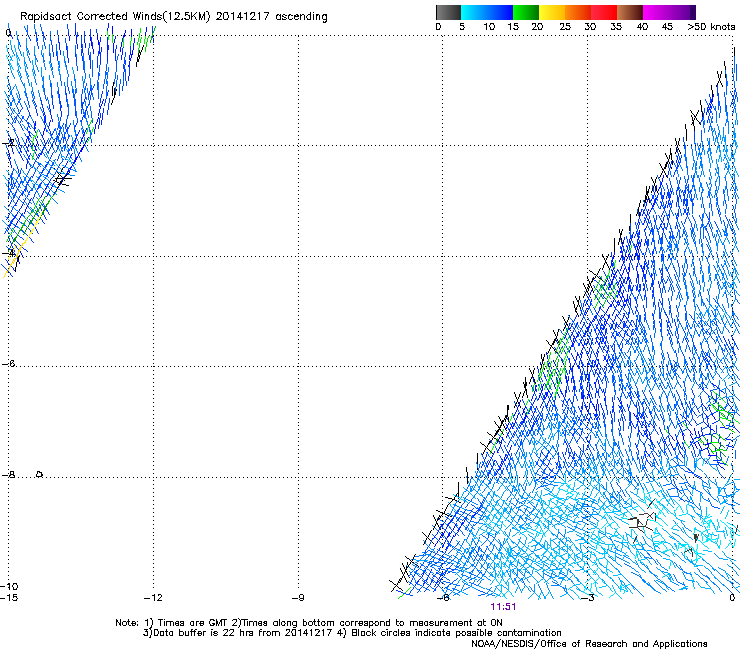This screenshot has height=650, width=740.
Task: Click the brown 35-40 knots color segment
Action: pyautogui.click(x=630, y=12)
